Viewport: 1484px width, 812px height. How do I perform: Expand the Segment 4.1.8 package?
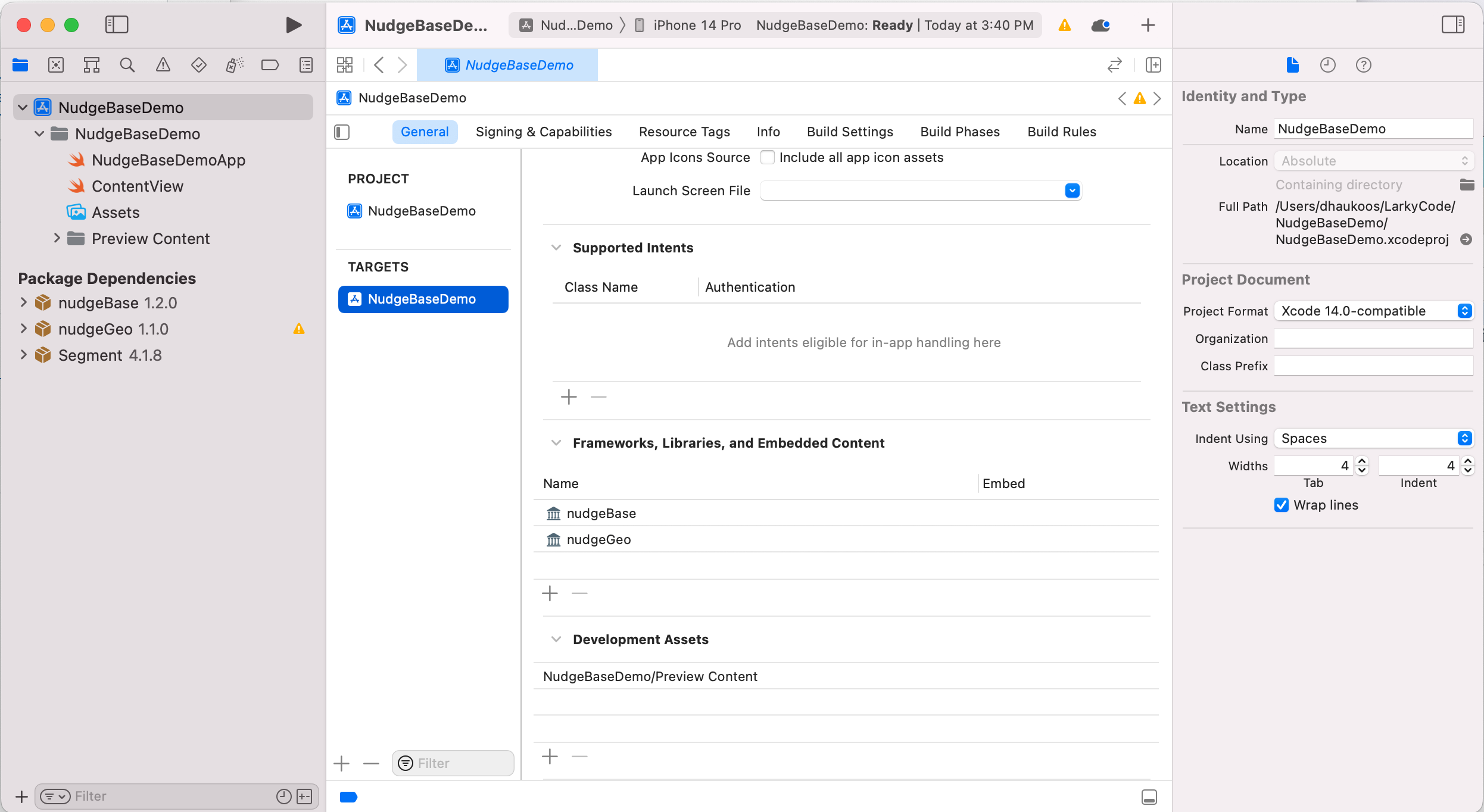23,355
